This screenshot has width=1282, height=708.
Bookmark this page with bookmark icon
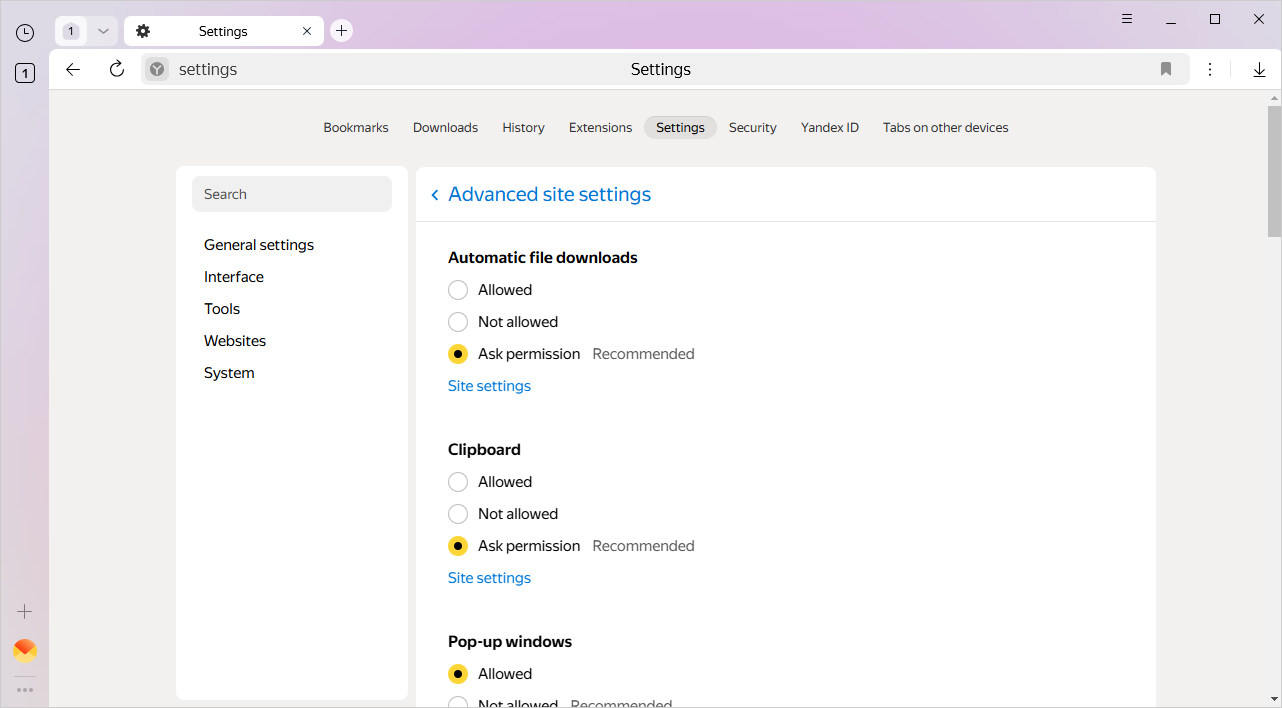[1166, 69]
